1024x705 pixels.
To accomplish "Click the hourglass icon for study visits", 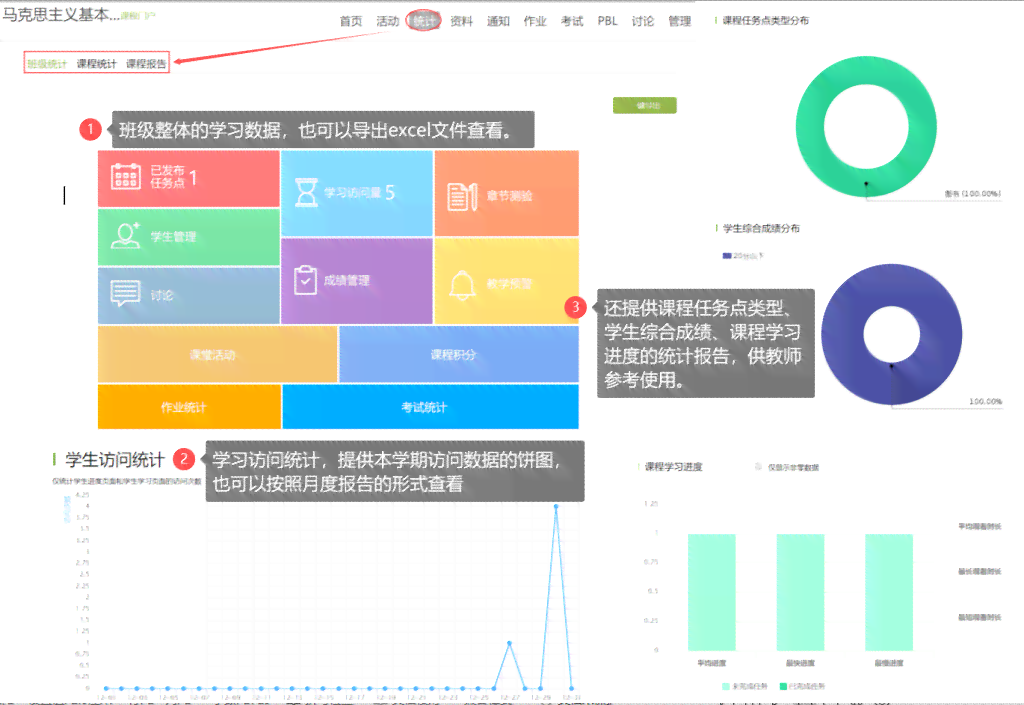I will tap(306, 193).
